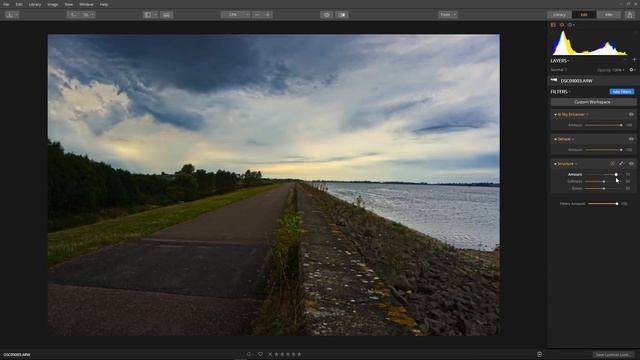The image size is (640, 360).
Task: Set rating to one star
Action: [x=276, y=354]
